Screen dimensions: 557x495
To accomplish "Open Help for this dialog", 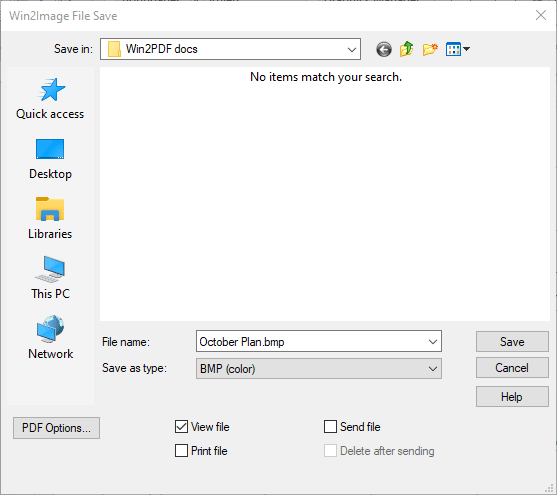I will point(512,397).
